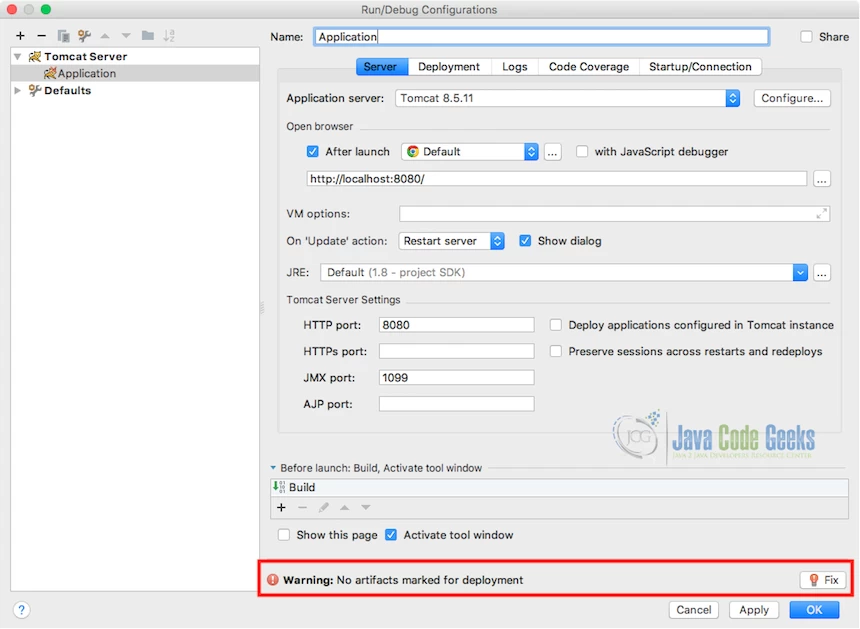Copy configuration icon in toolbar
The width and height of the screenshot is (860, 629).
tap(63, 36)
